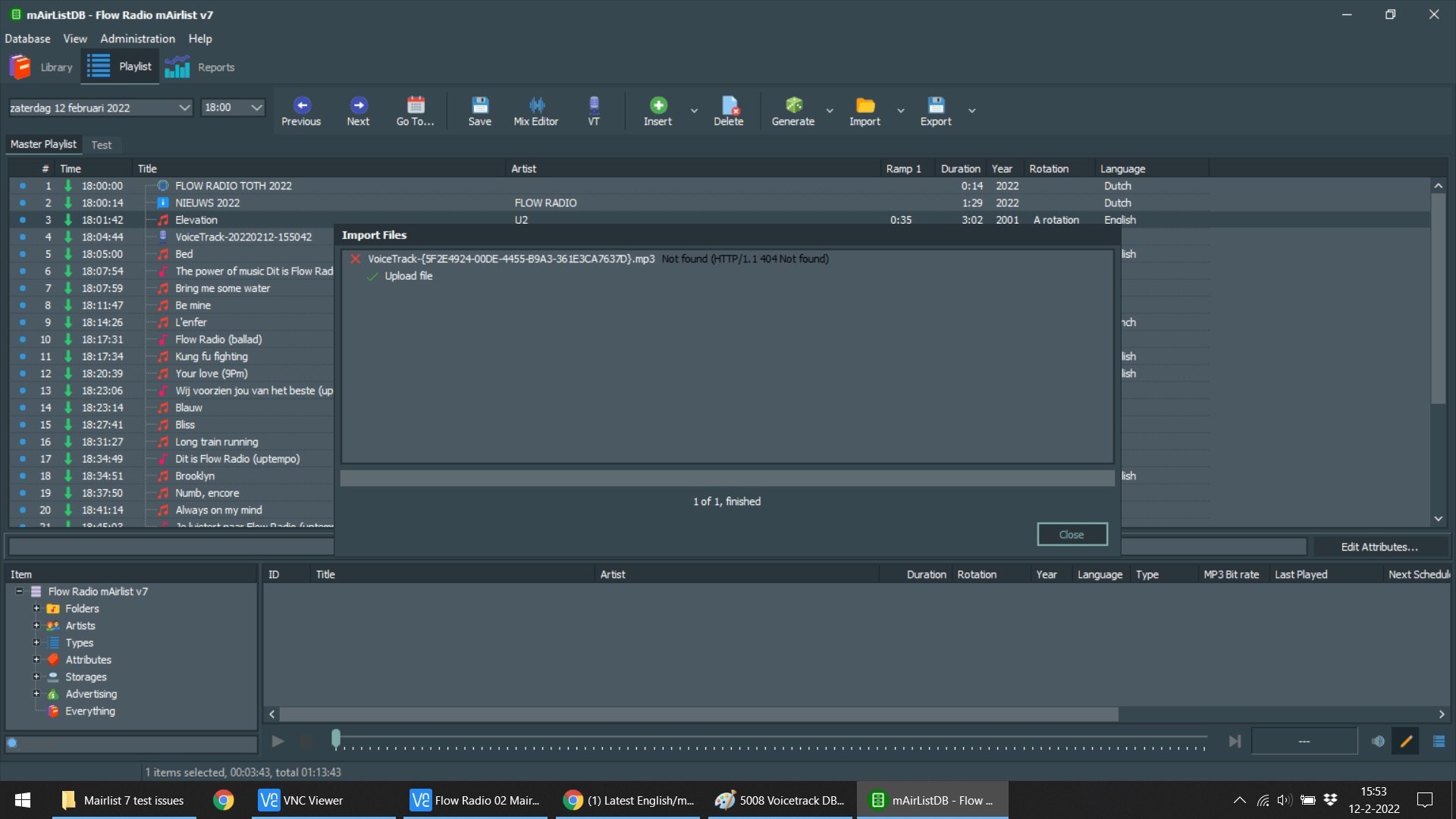
Task: Click the Delete playlist icon
Action: tap(729, 105)
